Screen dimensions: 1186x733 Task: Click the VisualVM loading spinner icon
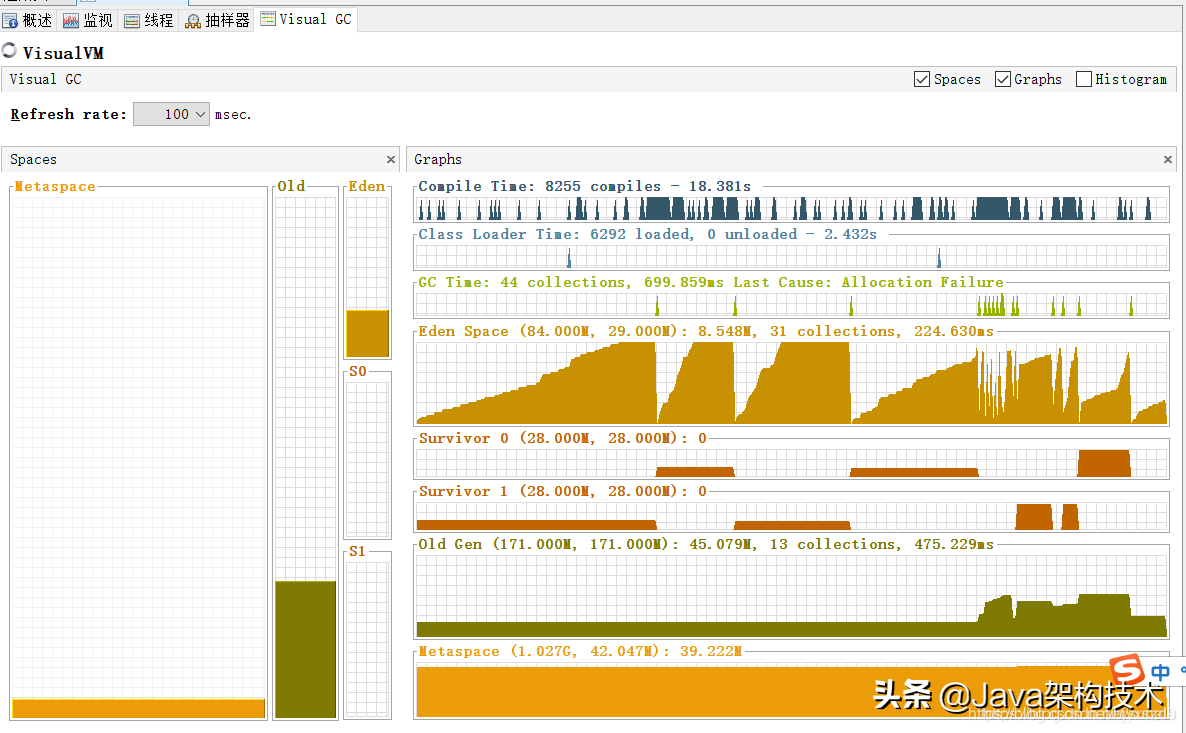[x=9, y=51]
